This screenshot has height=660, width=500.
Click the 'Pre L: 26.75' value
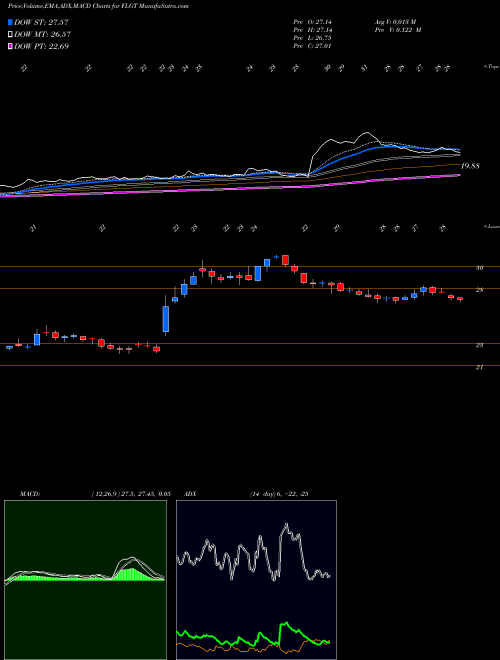pyautogui.click(x=312, y=38)
